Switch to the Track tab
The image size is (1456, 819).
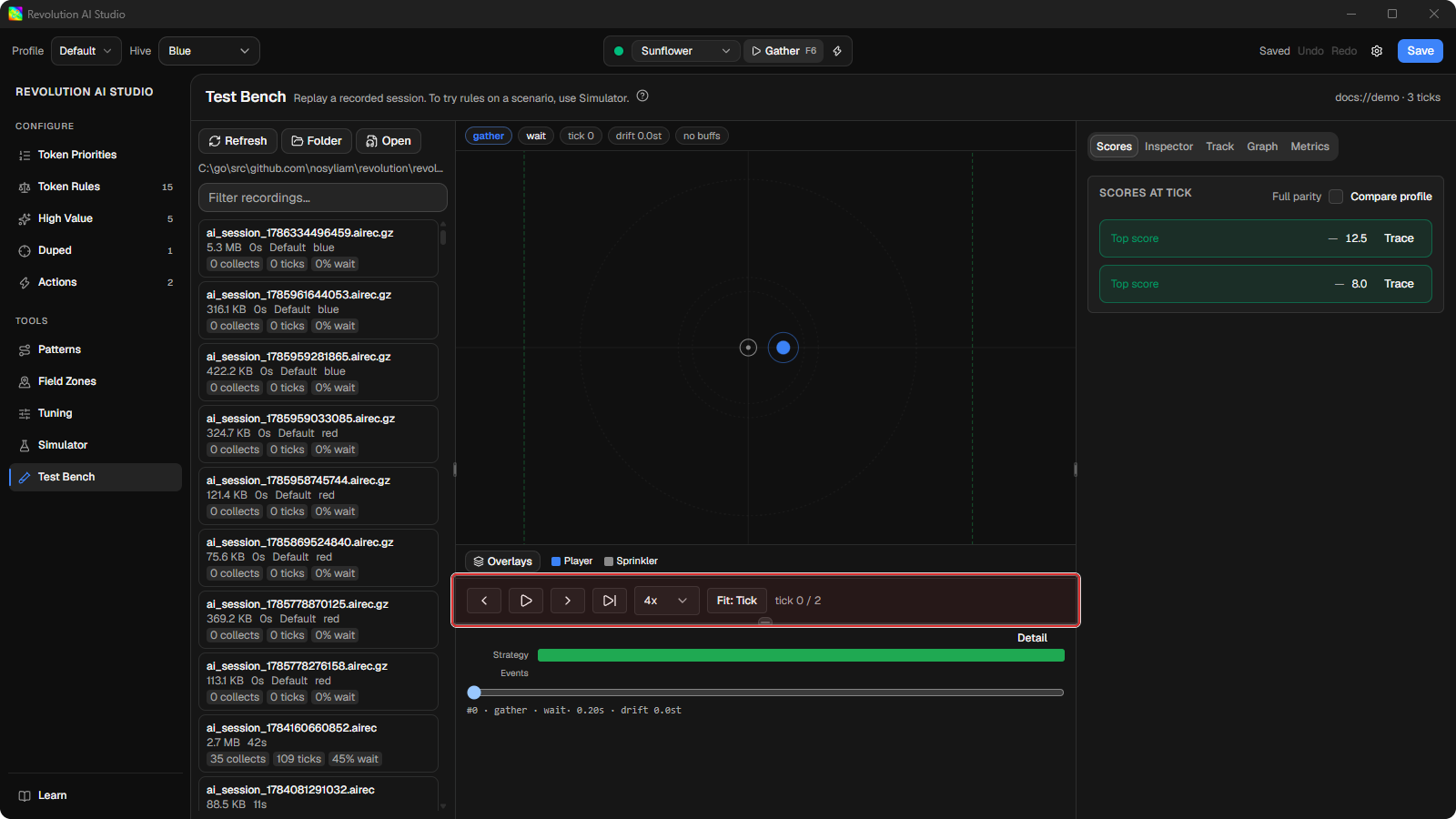pos(1219,147)
